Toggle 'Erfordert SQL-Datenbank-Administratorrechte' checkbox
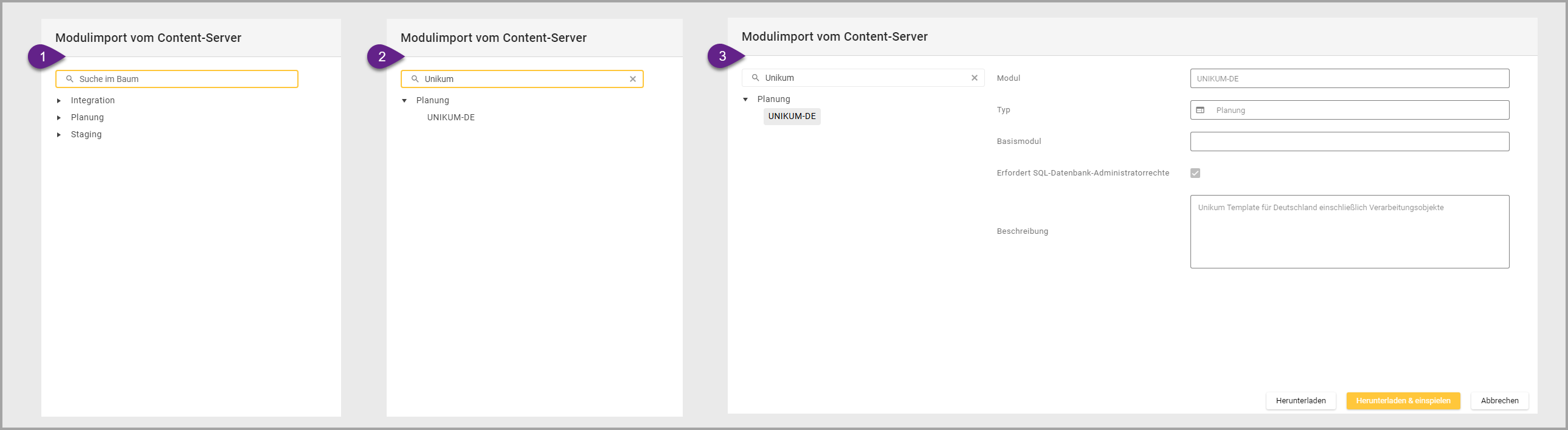1568x430 pixels. (x=1195, y=173)
